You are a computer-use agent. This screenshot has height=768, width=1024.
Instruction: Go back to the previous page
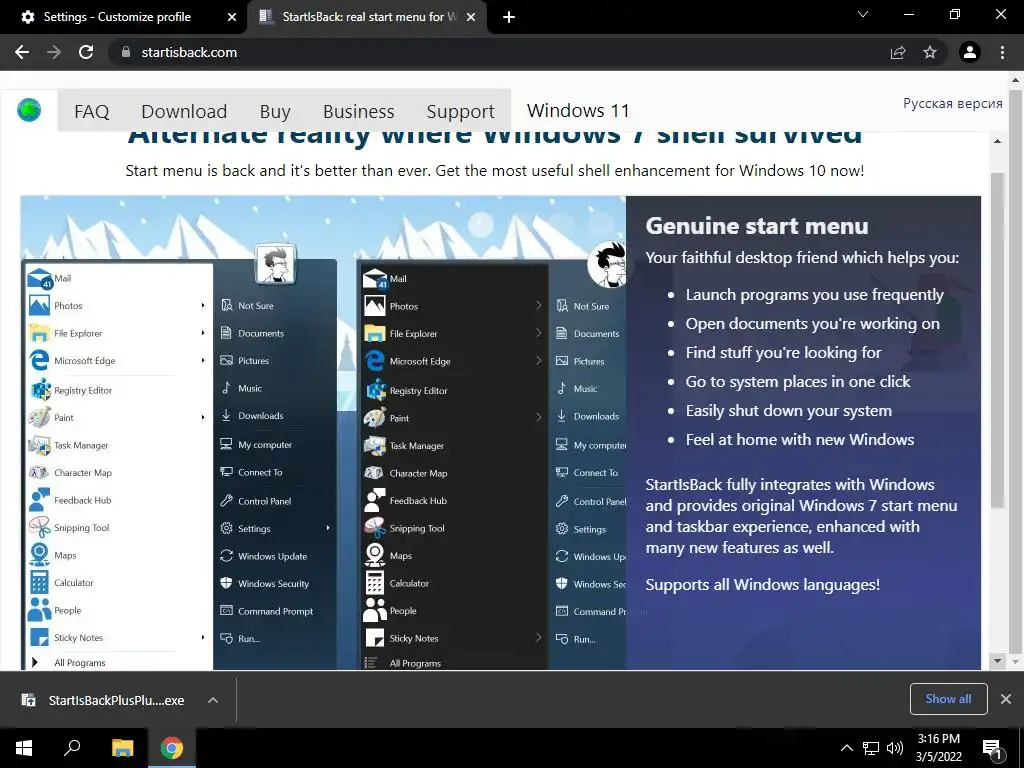pyautogui.click(x=22, y=52)
